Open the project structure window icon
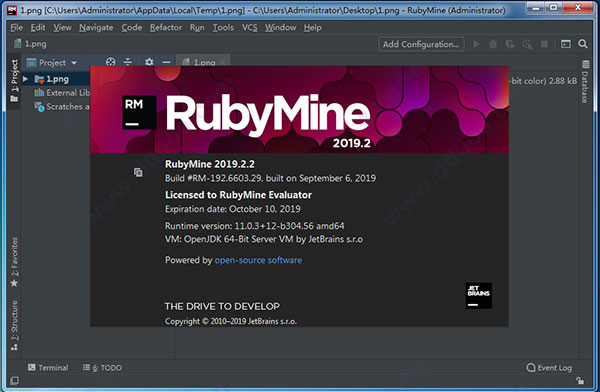This screenshot has width=600, height=392. pos(566,44)
